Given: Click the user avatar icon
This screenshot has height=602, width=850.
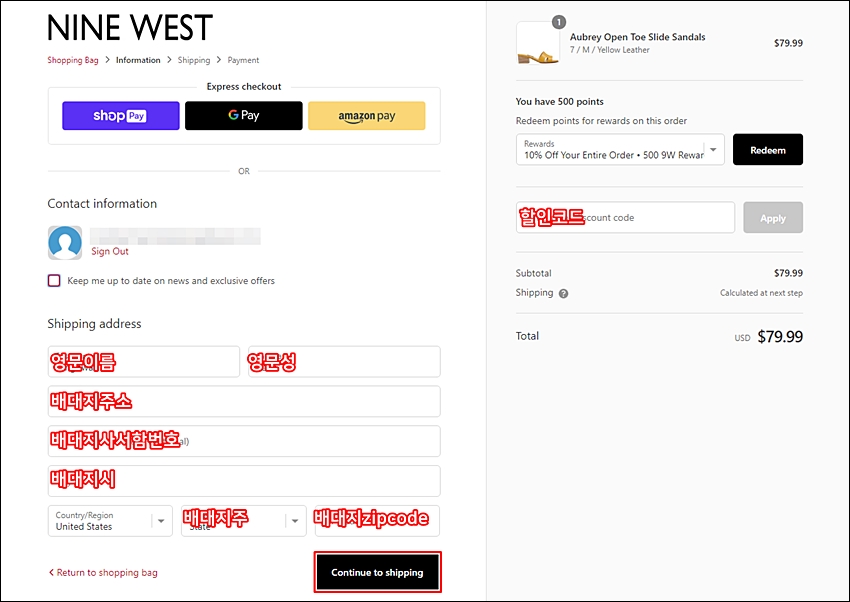Looking at the screenshot, I should click(65, 242).
